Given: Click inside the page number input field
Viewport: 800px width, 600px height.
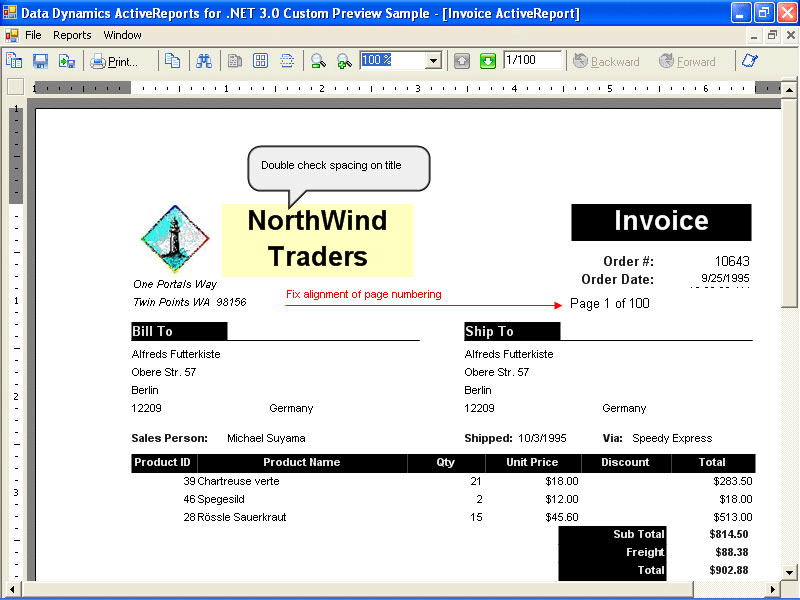Looking at the screenshot, I should pyautogui.click(x=532, y=61).
